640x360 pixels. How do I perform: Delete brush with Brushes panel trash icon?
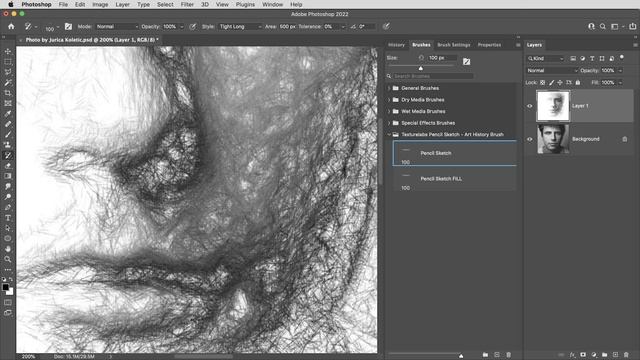point(509,355)
